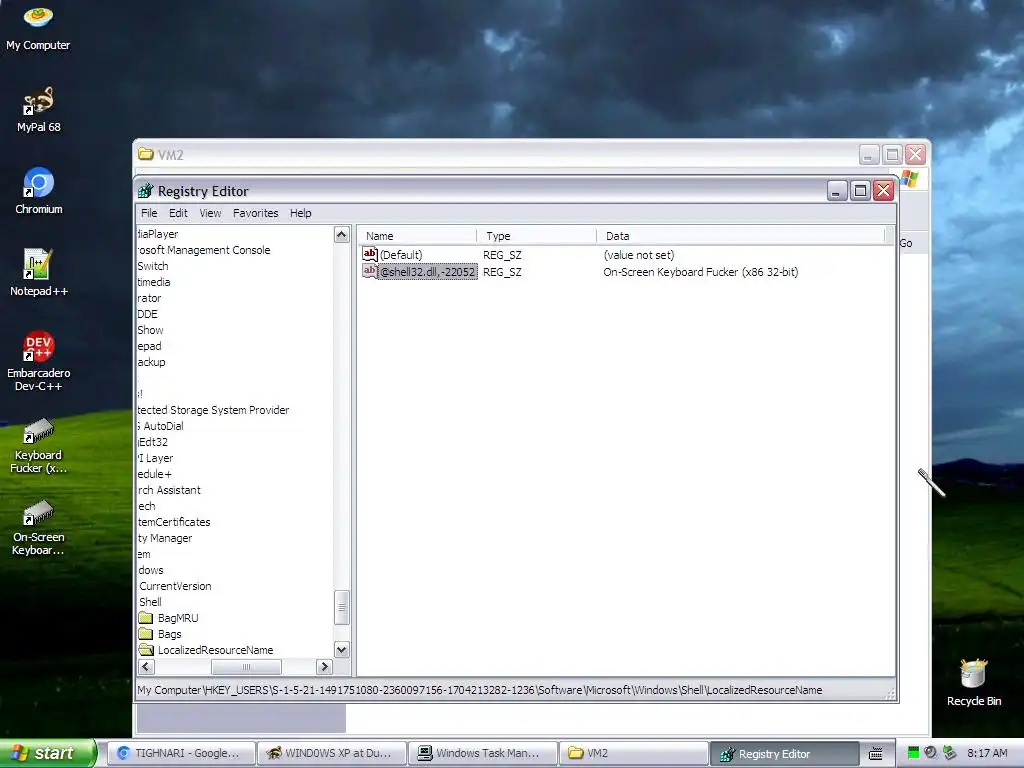Click the Registry Editor taskbar button
Screen dimensions: 1024x768
click(x=784, y=754)
